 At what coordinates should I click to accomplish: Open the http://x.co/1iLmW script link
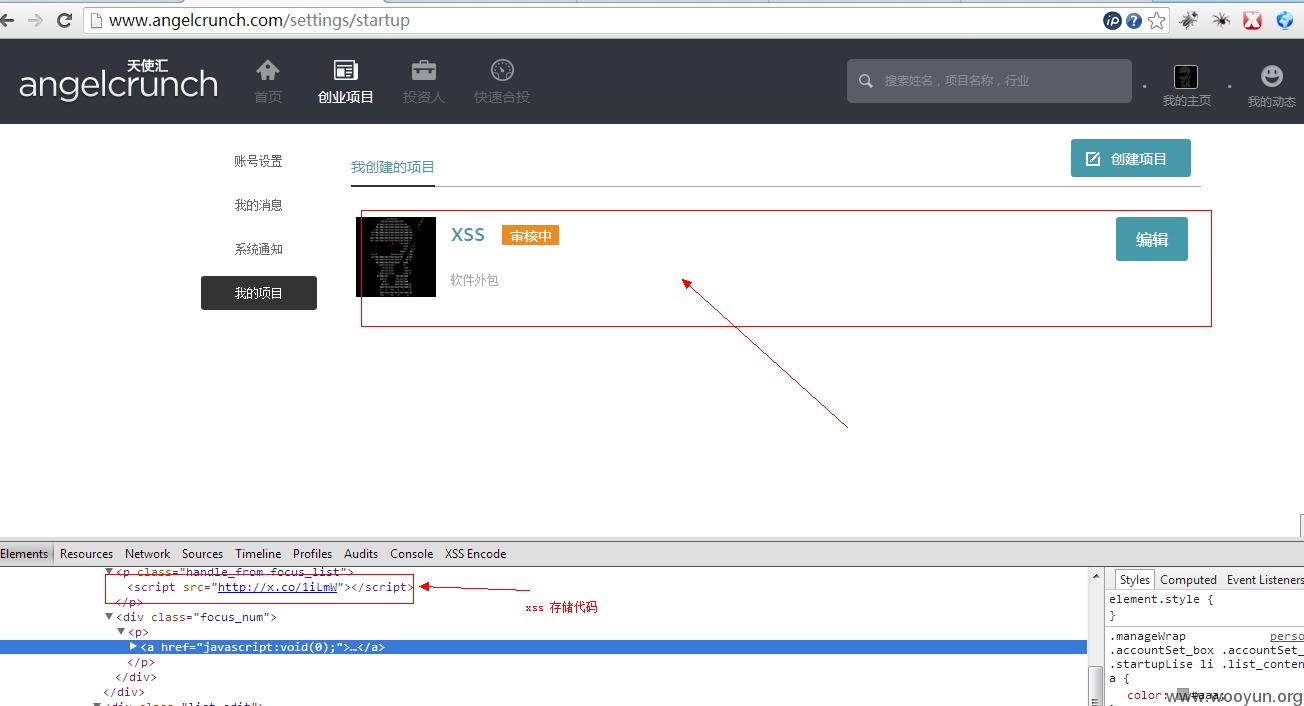tap(278, 587)
